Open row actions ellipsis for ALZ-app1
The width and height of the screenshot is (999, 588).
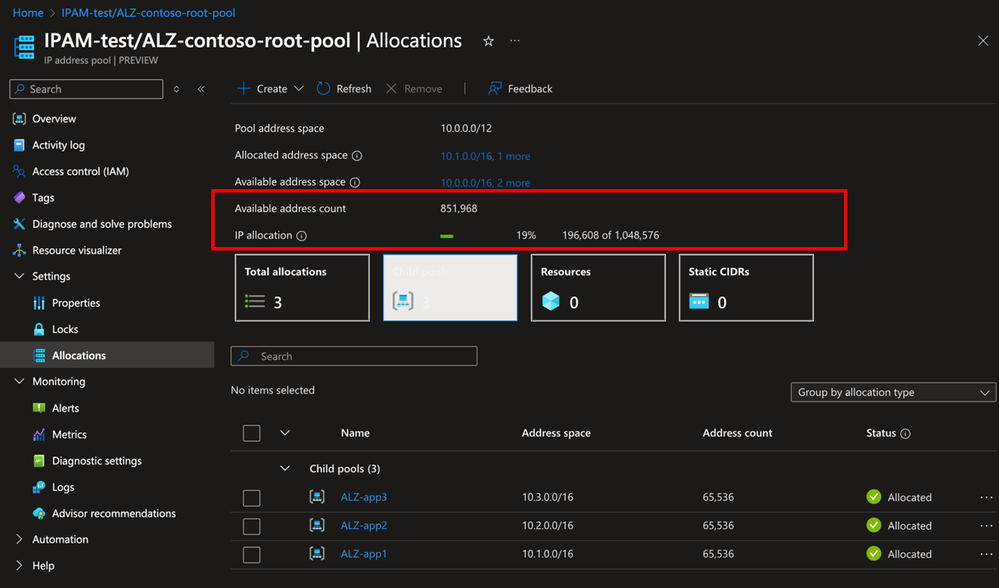pos(986,554)
